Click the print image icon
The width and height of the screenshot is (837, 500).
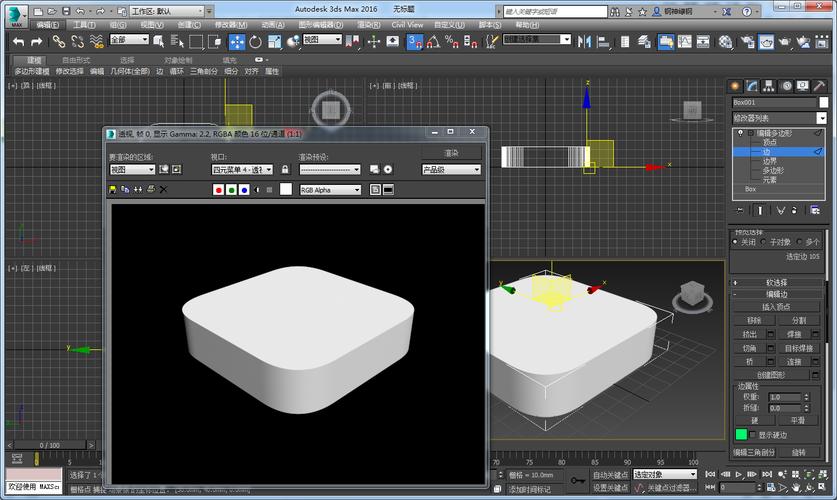point(151,189)
